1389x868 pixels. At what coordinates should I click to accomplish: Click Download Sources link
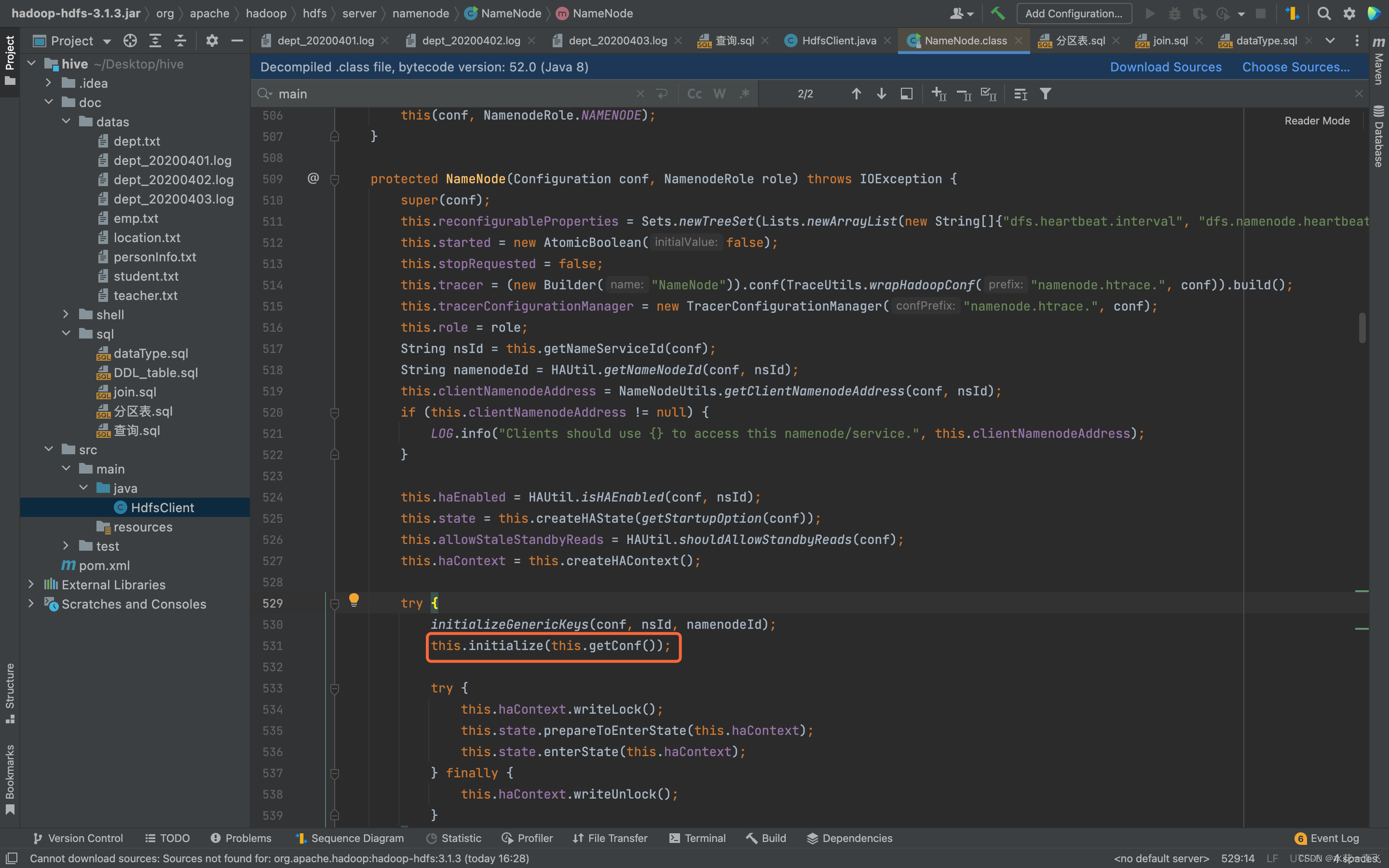(x=1165, y=67)
